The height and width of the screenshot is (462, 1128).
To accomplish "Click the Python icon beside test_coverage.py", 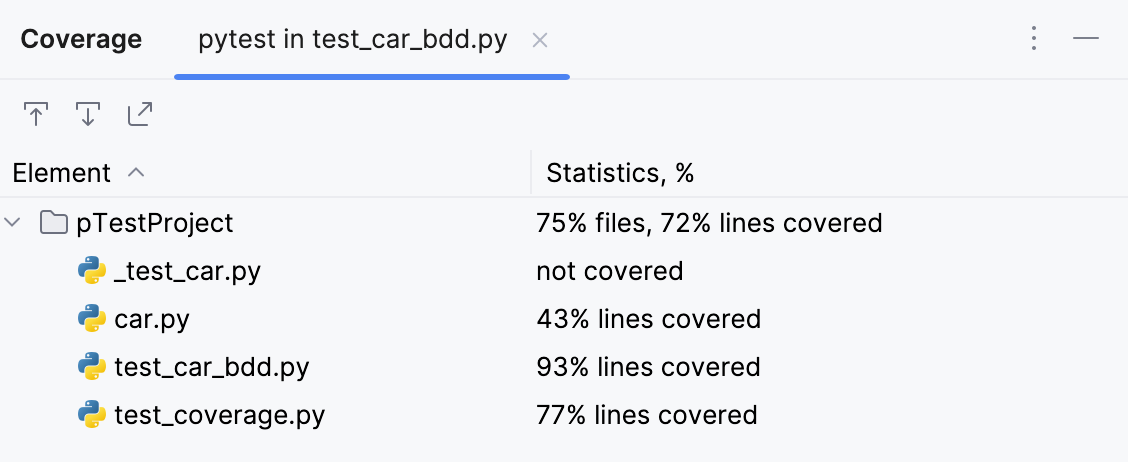I will coord(92,414).
